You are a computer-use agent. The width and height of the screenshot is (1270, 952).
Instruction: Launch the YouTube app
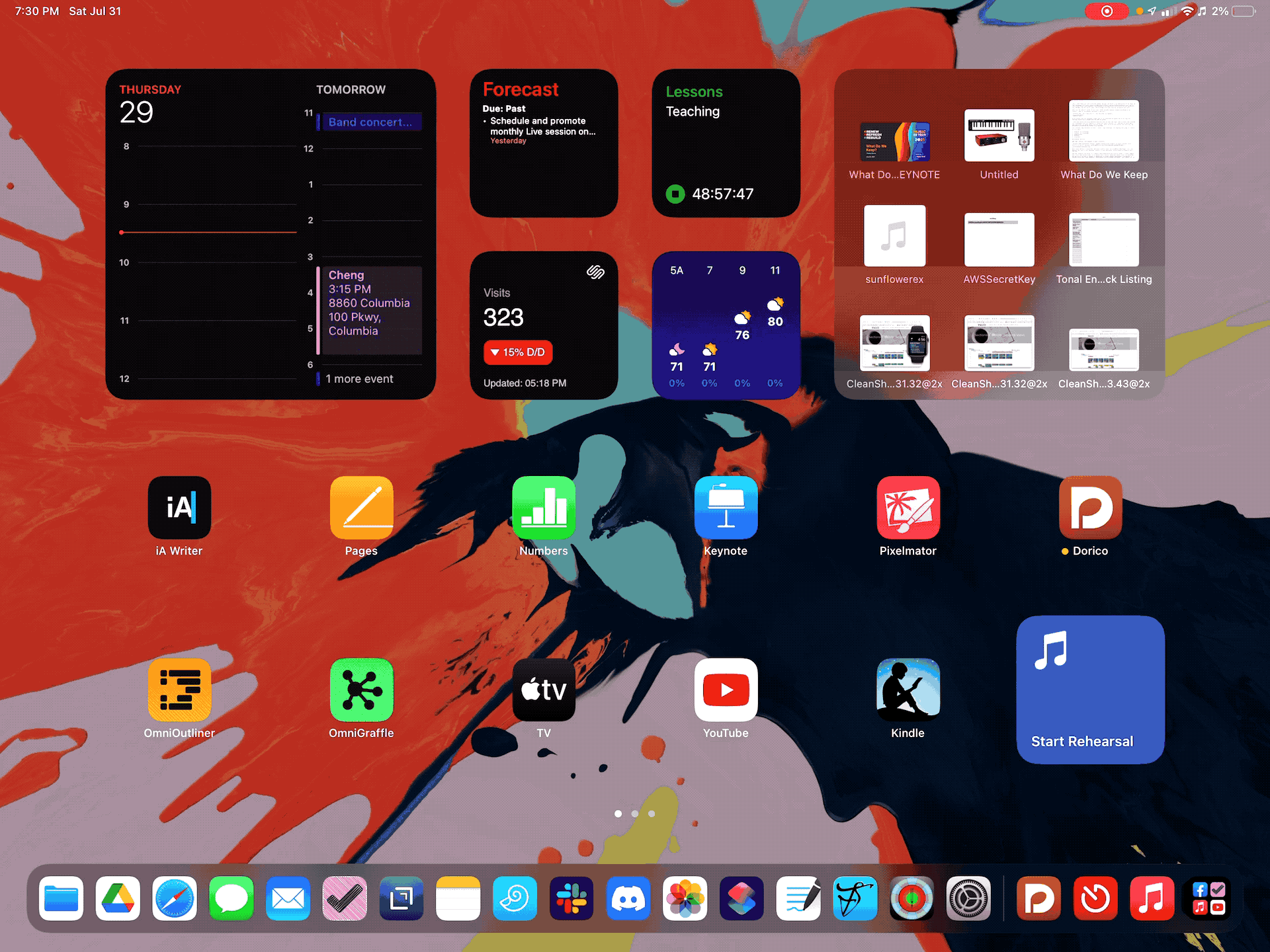coord(726,690)
